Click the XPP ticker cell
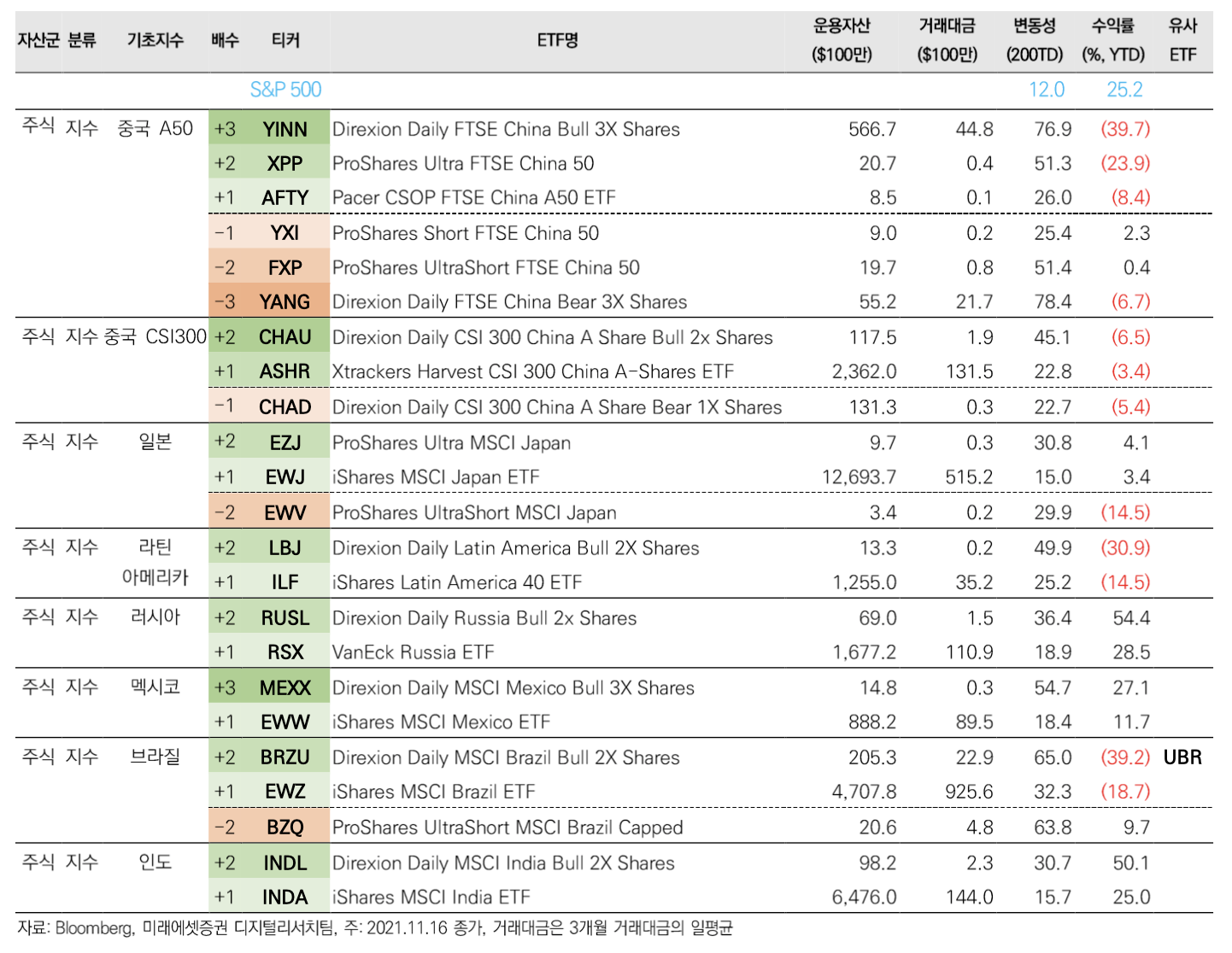The width and height of the screenshot is (1232, 953). [285, 163]
